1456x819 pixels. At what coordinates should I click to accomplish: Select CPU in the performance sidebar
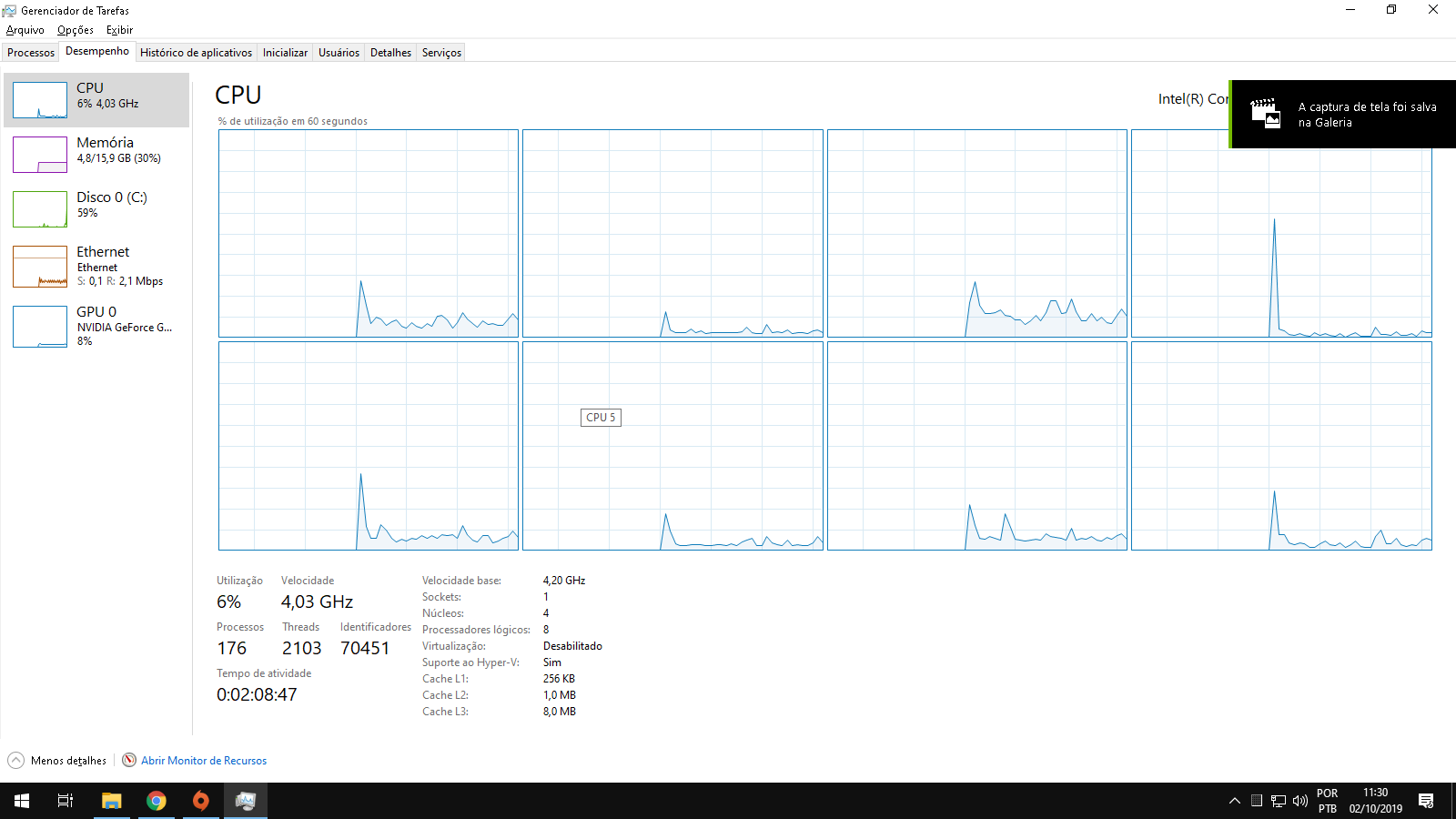coord(96,100)
